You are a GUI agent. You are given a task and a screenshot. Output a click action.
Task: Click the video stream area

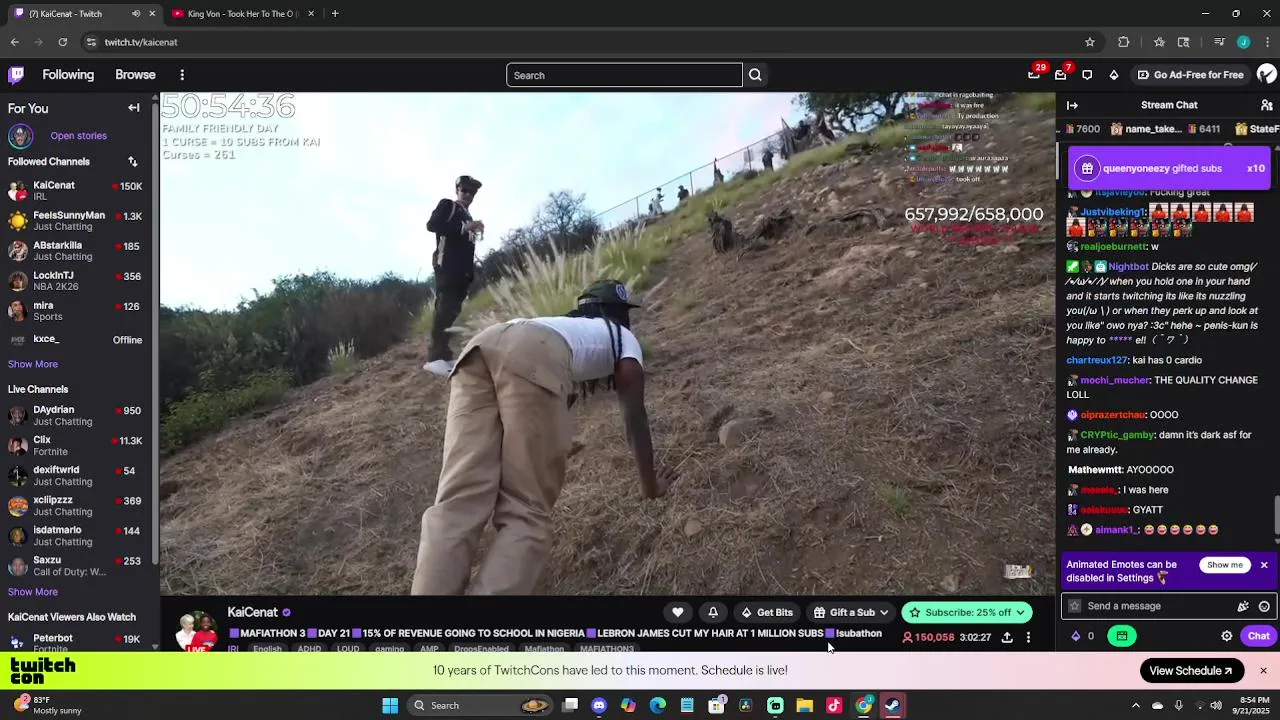coord(608,344)
